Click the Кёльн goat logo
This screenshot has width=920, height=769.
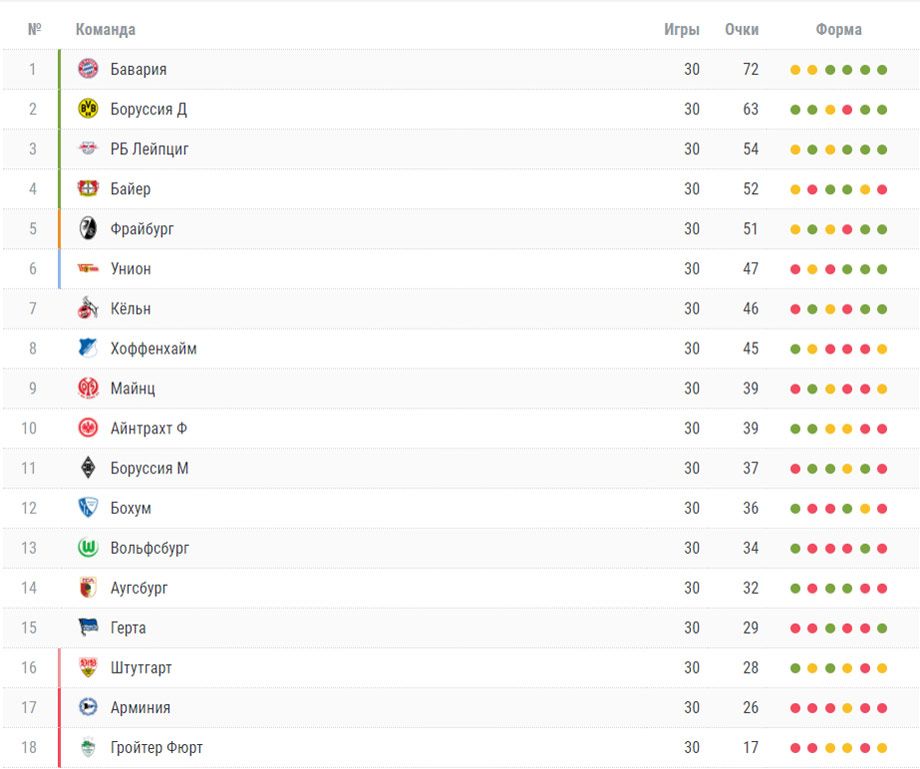click(88, 308)
